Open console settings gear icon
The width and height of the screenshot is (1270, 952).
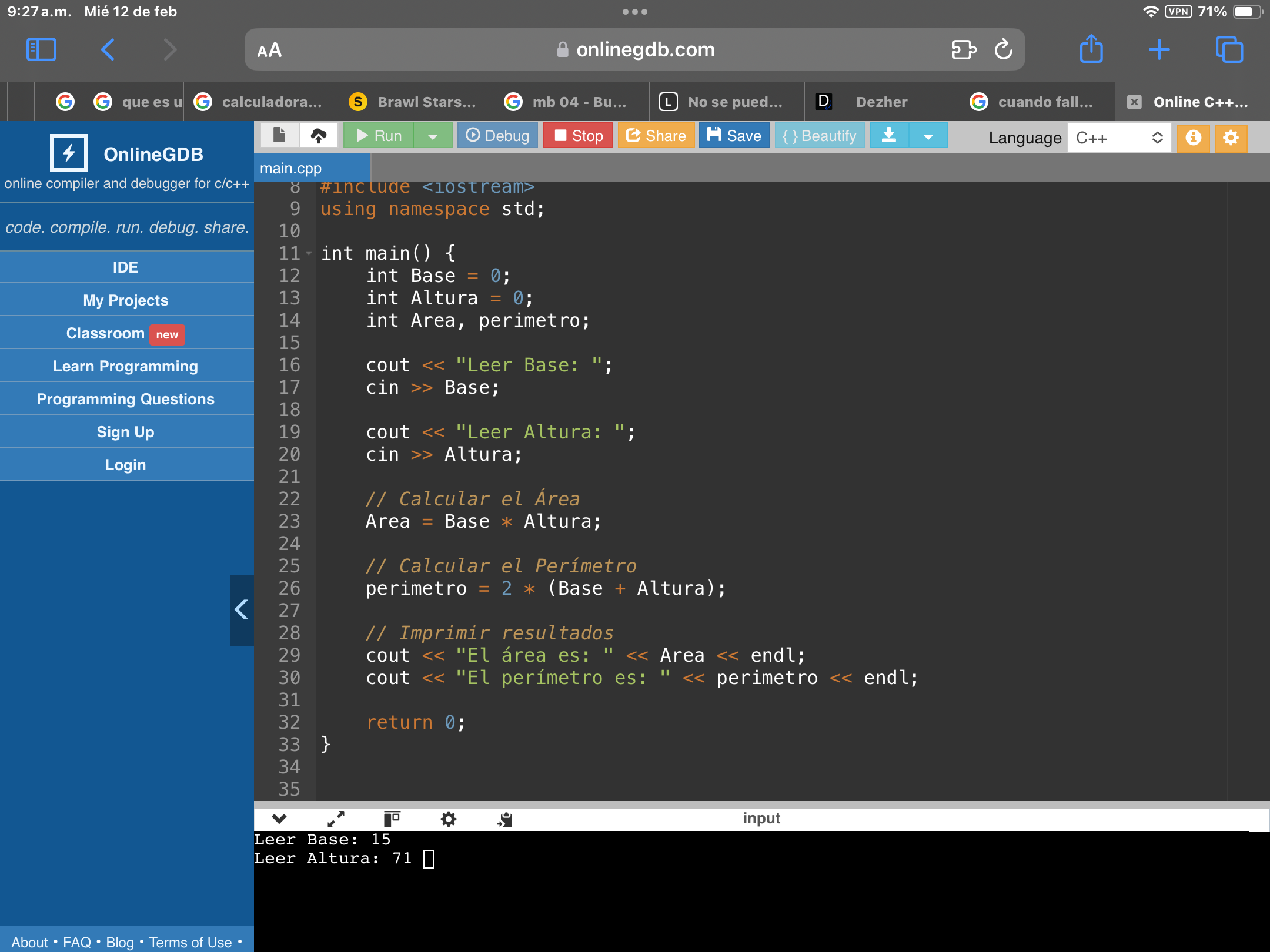pyautogui.click(x=449, y=819)
